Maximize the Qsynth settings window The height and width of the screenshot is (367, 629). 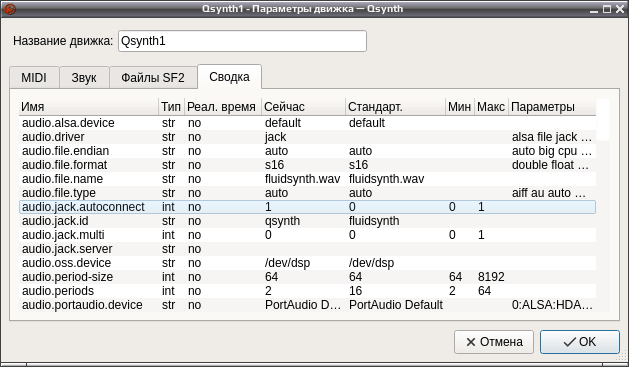(607, 9)
